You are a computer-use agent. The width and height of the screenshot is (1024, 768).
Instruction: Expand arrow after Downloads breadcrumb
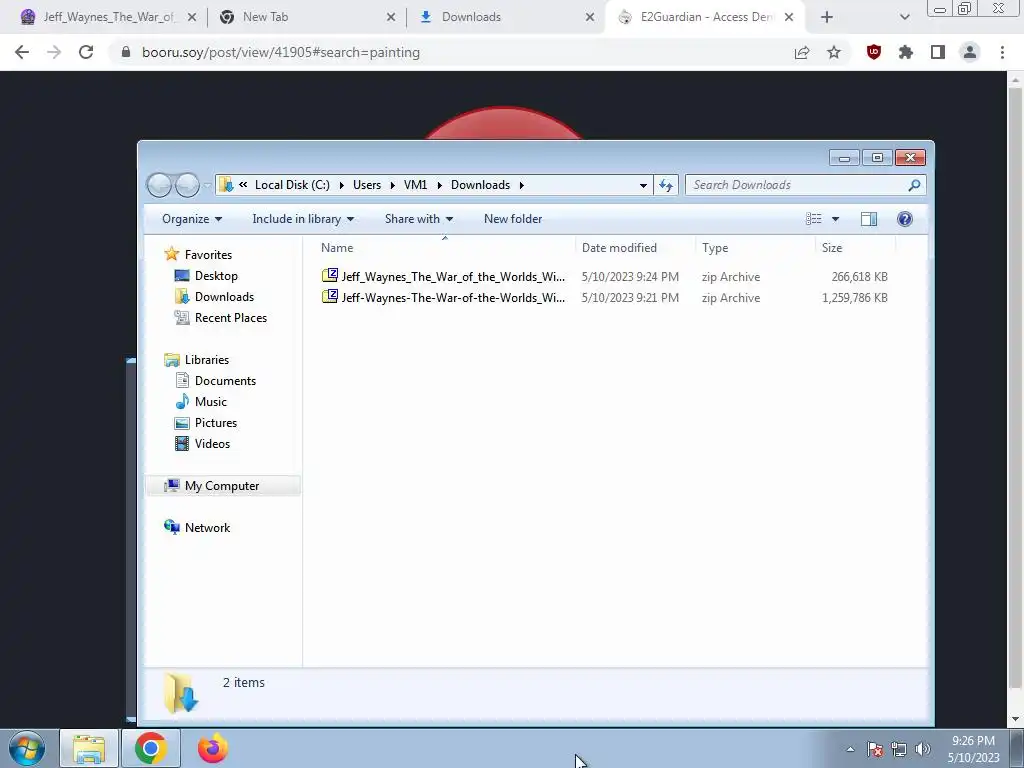[x=521, y=185]
